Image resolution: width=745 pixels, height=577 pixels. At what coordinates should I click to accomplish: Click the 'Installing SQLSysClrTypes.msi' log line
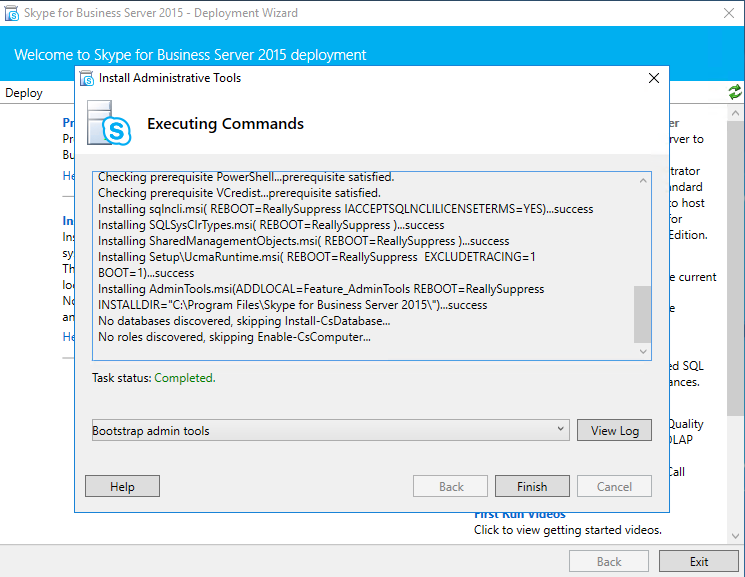(x=271, y=225)
